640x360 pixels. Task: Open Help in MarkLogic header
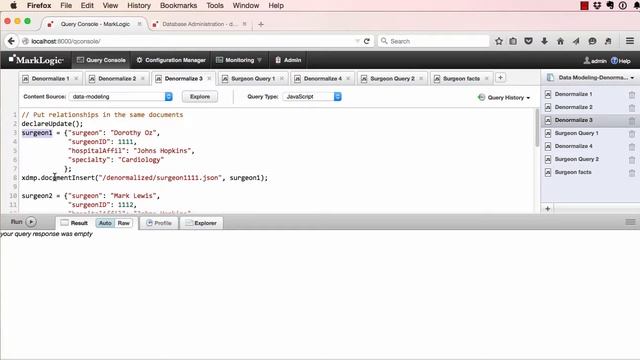click(621, 61)
